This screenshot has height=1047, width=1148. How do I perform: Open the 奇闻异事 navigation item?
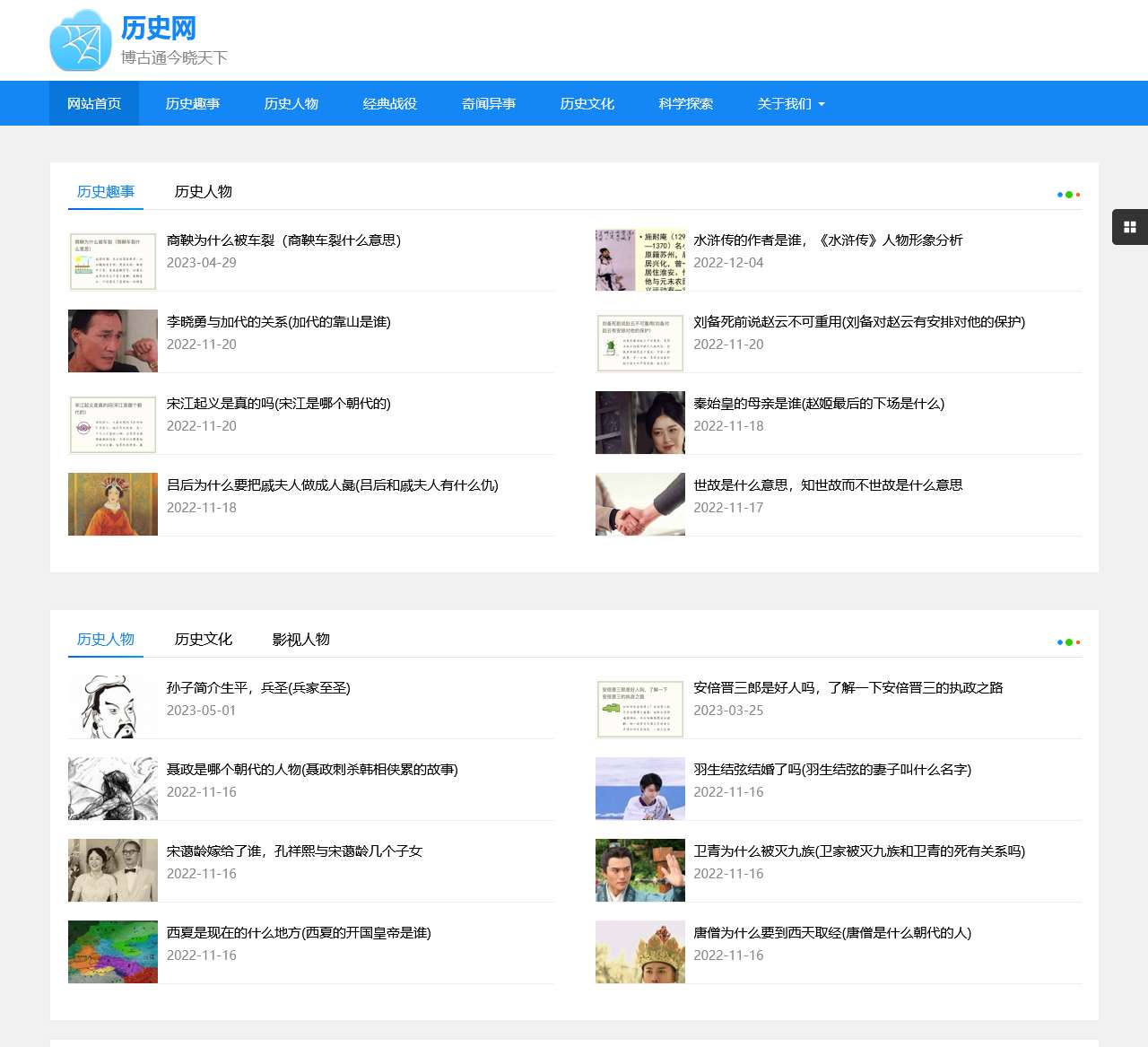click(488, 103)
